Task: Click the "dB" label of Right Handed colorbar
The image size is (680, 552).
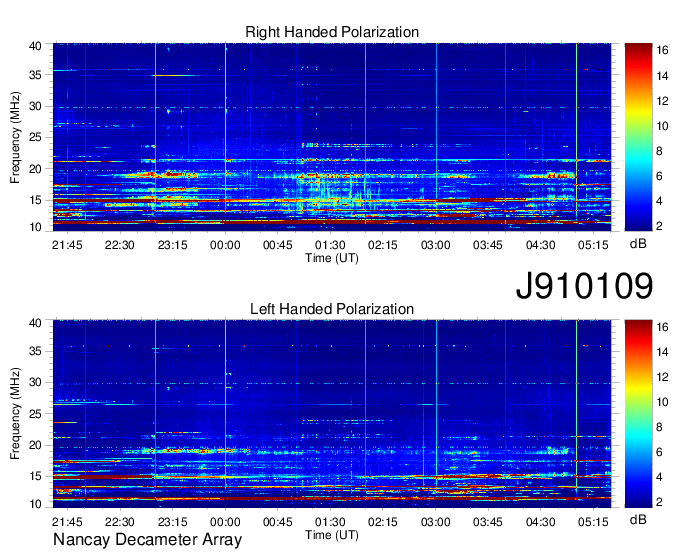Action: click(638, 244)
